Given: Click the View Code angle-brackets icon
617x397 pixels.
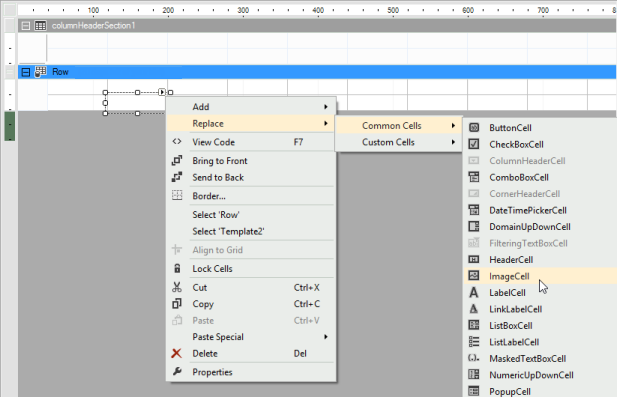Looking at the screenshot, I should [177, 142].
